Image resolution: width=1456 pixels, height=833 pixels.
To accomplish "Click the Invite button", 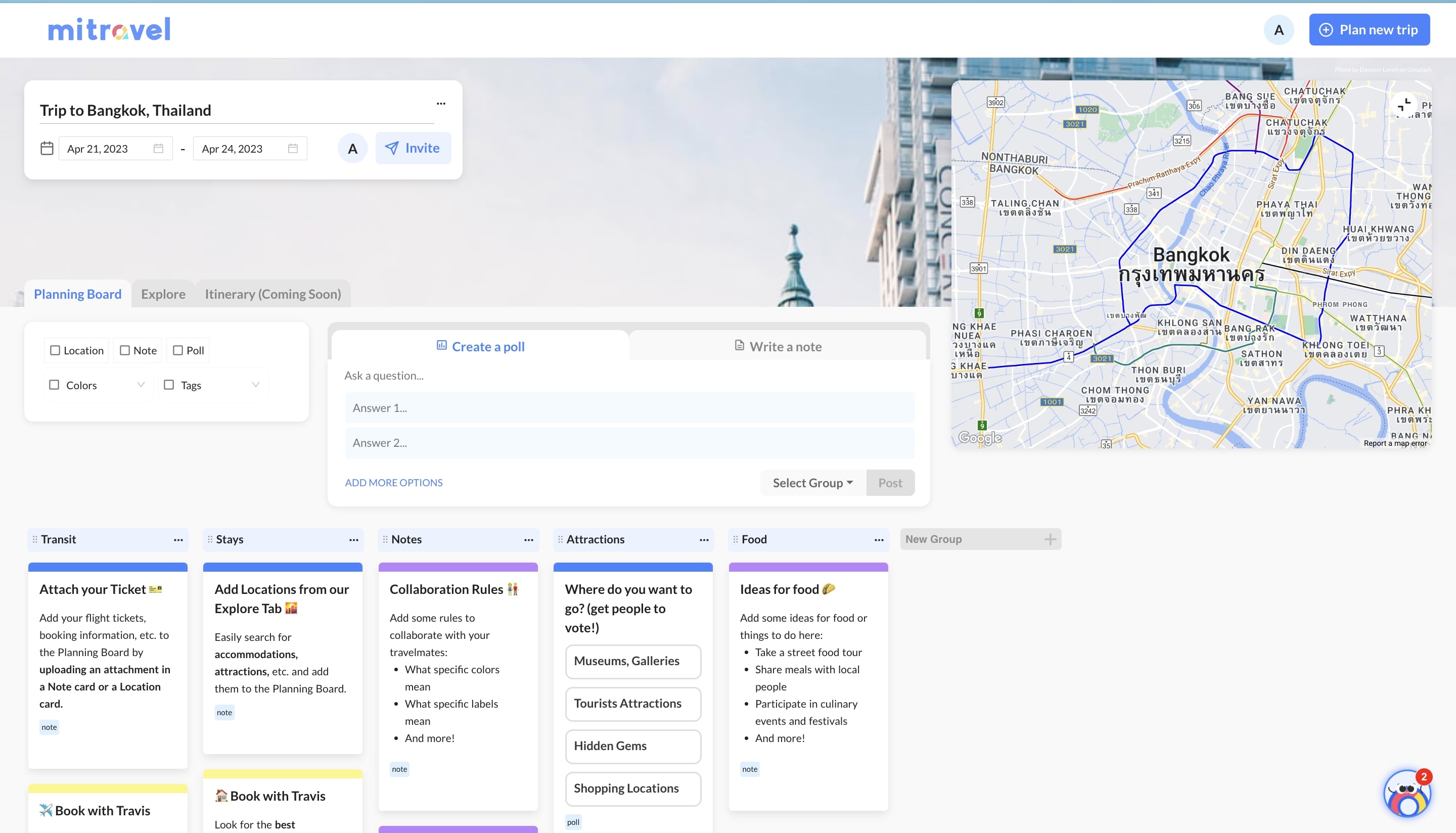I will (x=413, y=148).
